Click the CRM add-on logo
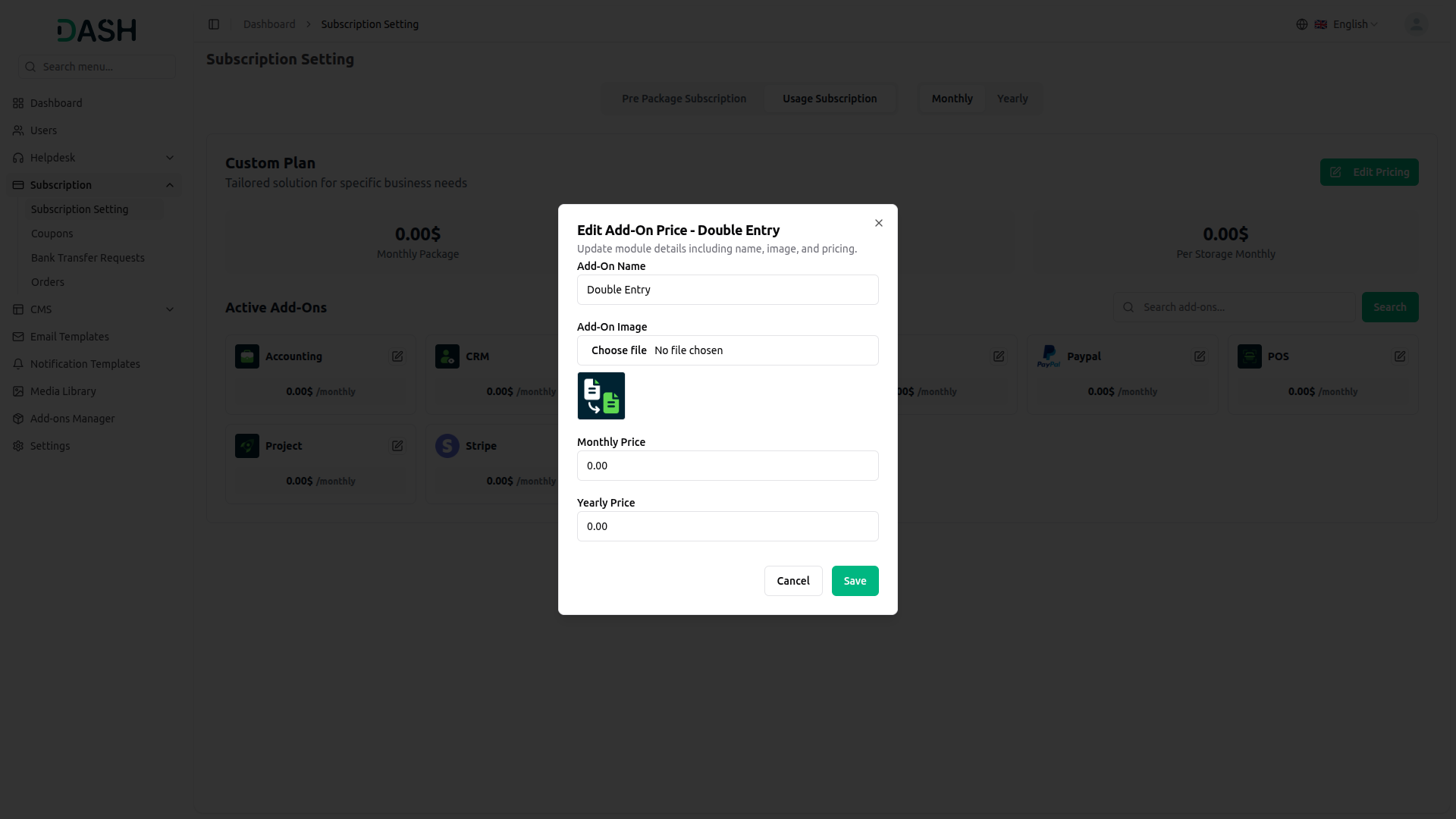Screen dimensions: 1456x819 click(447, 356)
